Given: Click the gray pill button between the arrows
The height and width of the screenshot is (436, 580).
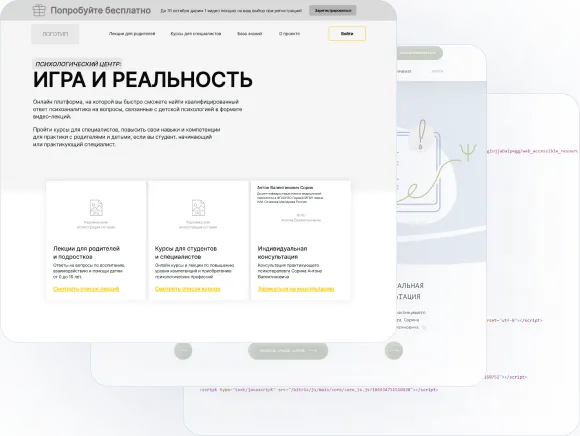Looking at the screenshot, I should point(288,351).
